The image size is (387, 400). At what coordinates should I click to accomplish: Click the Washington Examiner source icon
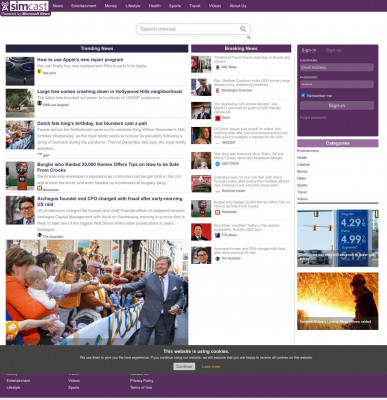click(218, 90)
